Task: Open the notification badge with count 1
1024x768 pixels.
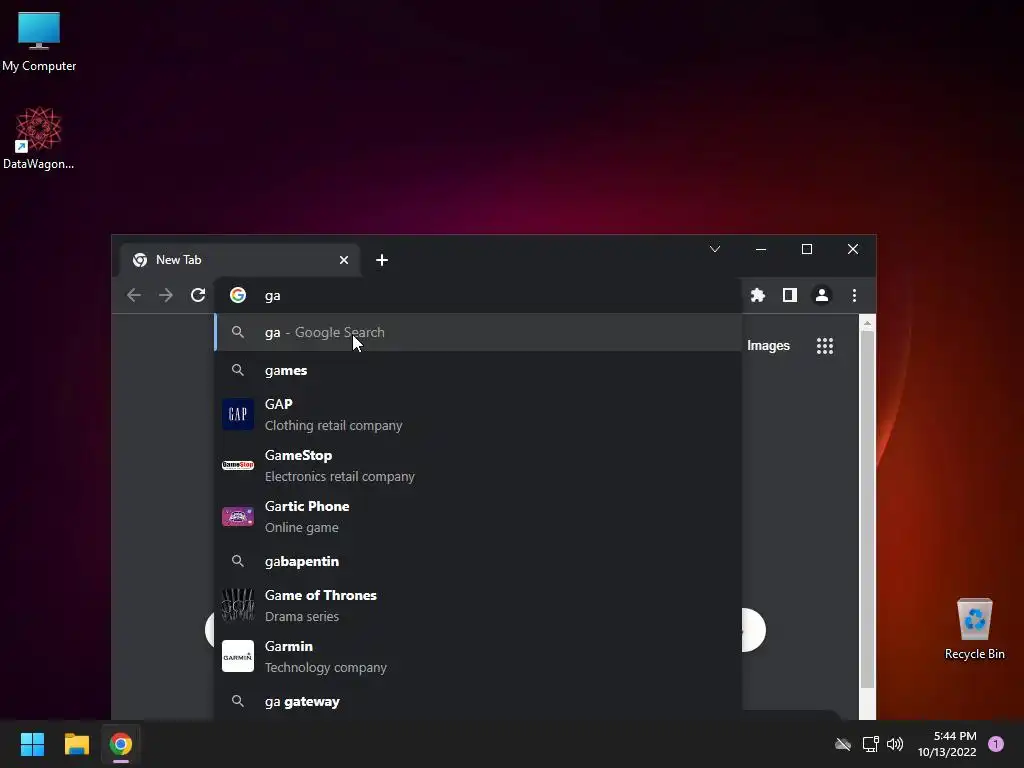Action: 996,744
